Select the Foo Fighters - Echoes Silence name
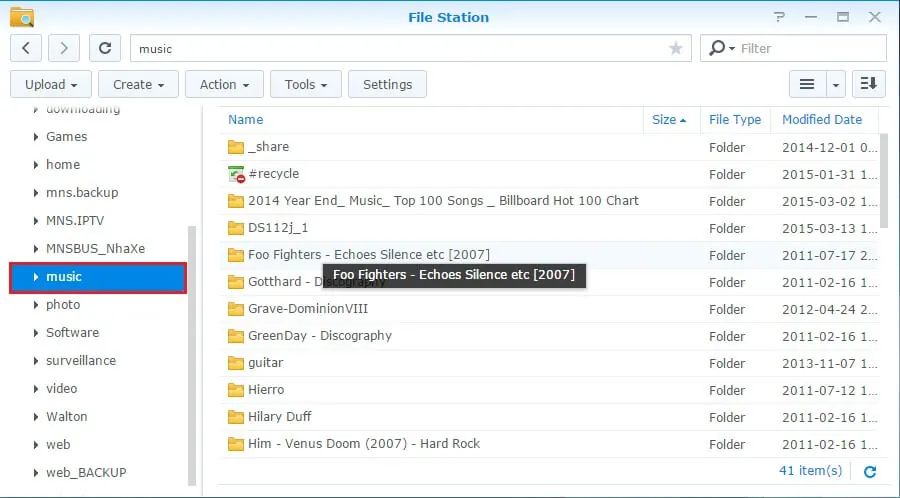Image resolution: width=900 pixels, height=498 pixels. (368, 255)
